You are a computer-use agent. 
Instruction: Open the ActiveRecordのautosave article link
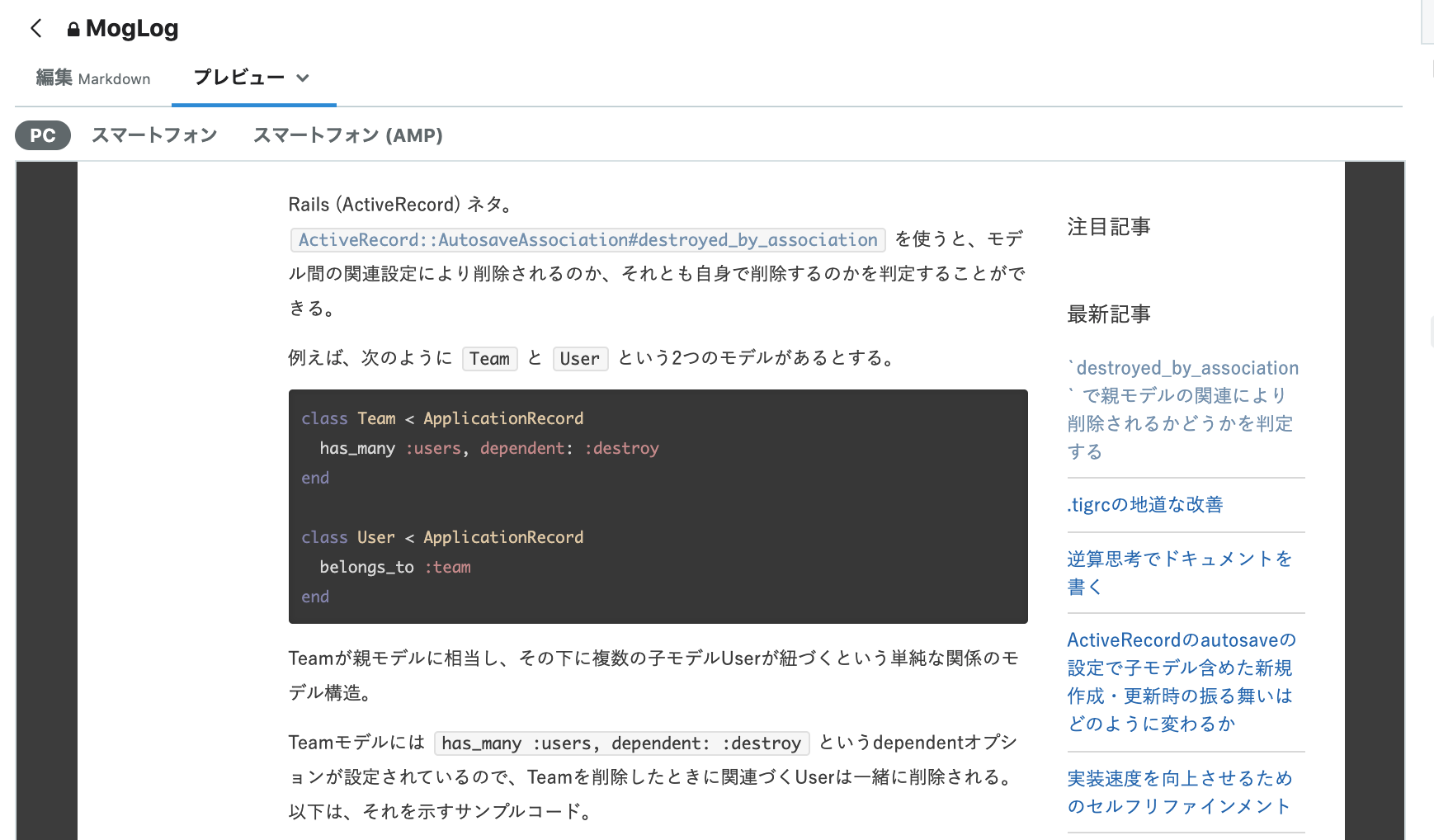tap(1182, 681)
